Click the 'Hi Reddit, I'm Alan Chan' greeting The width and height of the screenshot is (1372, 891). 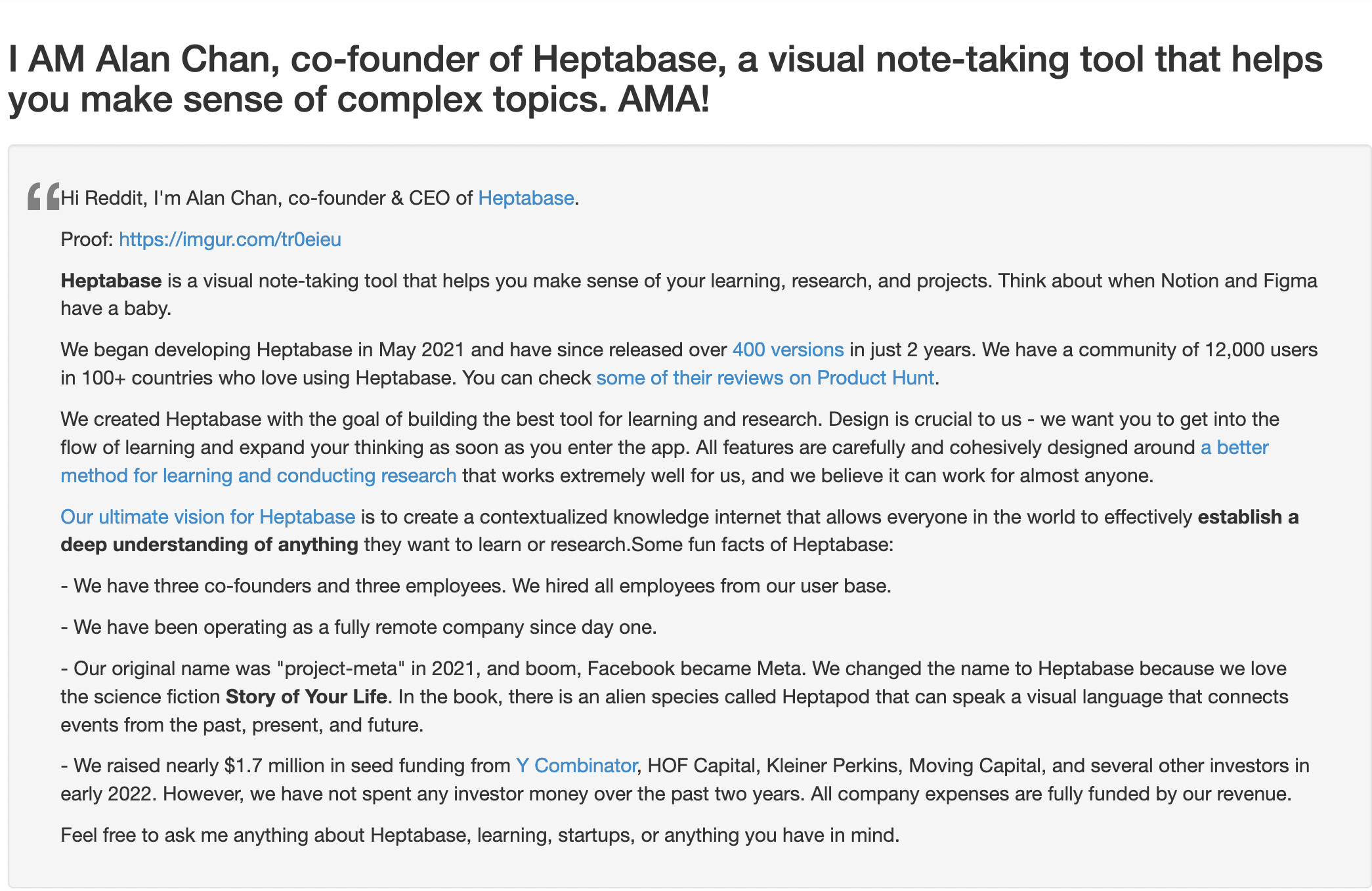tap(171, 198)
